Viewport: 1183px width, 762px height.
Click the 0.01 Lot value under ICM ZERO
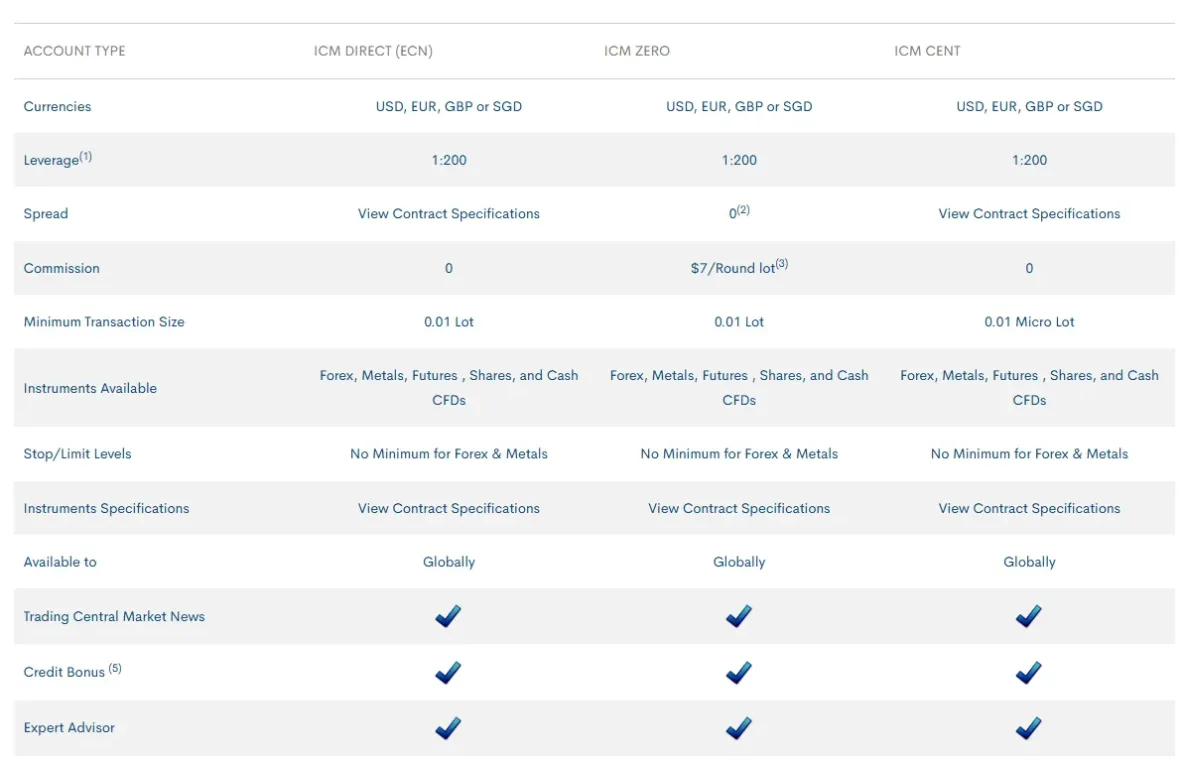pos(739,321)
